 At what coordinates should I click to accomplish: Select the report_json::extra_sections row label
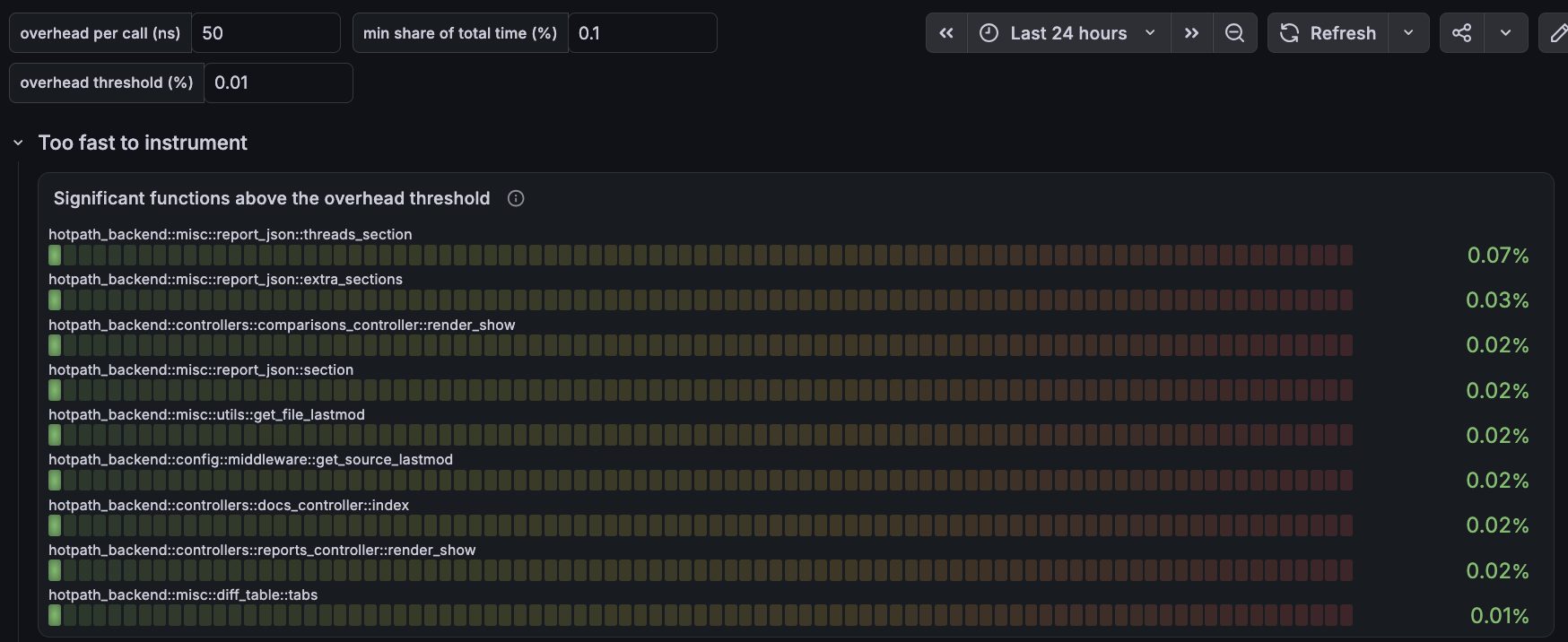[225, 280]
